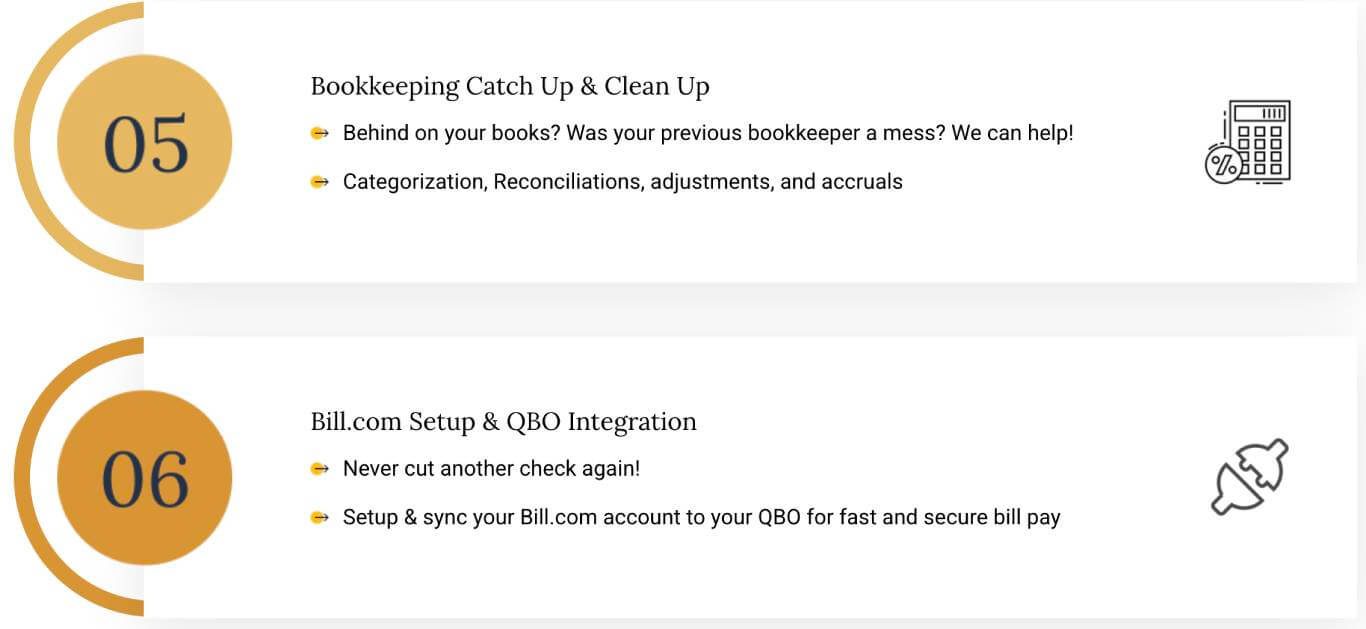Image resolution: width=1366 pixels, height=629 pixels.
Task: Click the "Never cut another check again!" line
Action: [491, 468]
